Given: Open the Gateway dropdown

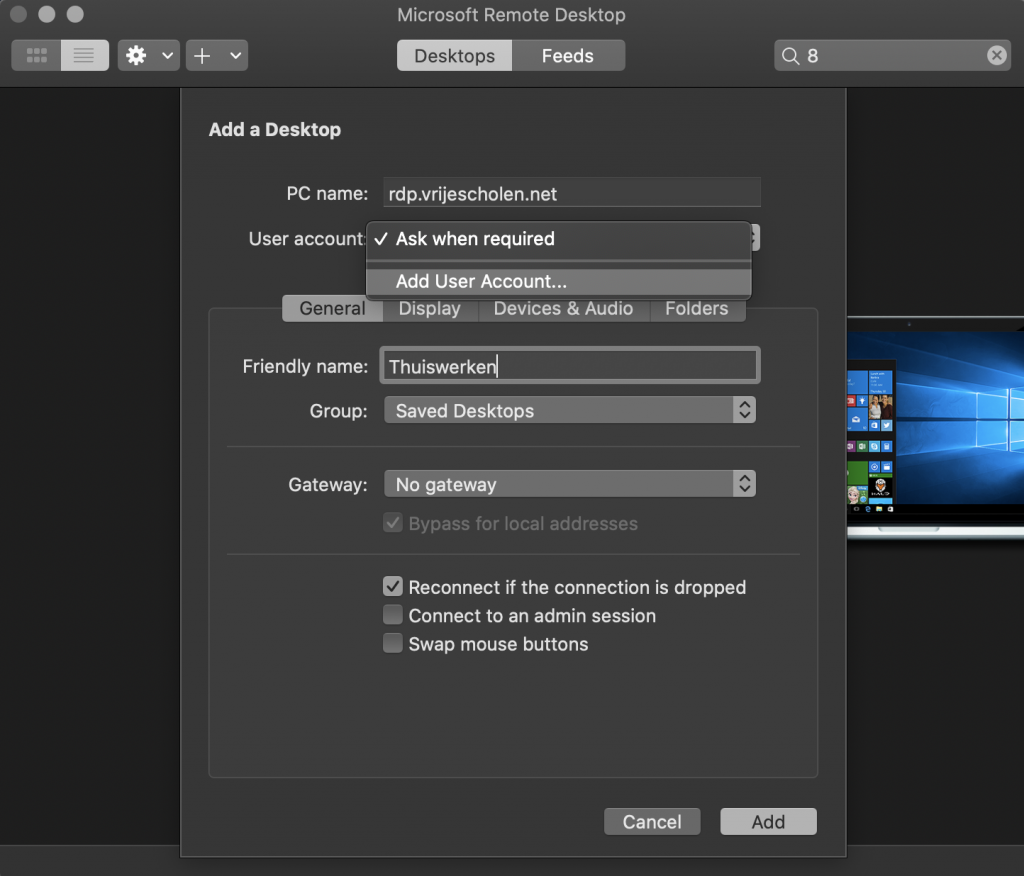Looking at the screenshot, I should pyautogui.click(x=569, y=484).
